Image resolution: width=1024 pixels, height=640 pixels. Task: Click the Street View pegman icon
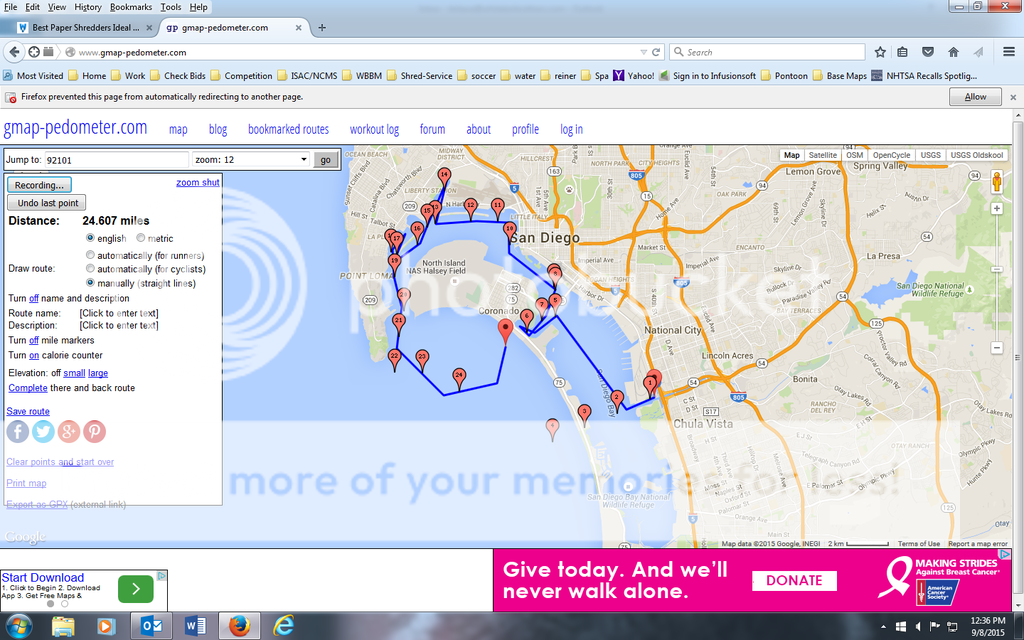pyautogui.click(x=996, y=181)
